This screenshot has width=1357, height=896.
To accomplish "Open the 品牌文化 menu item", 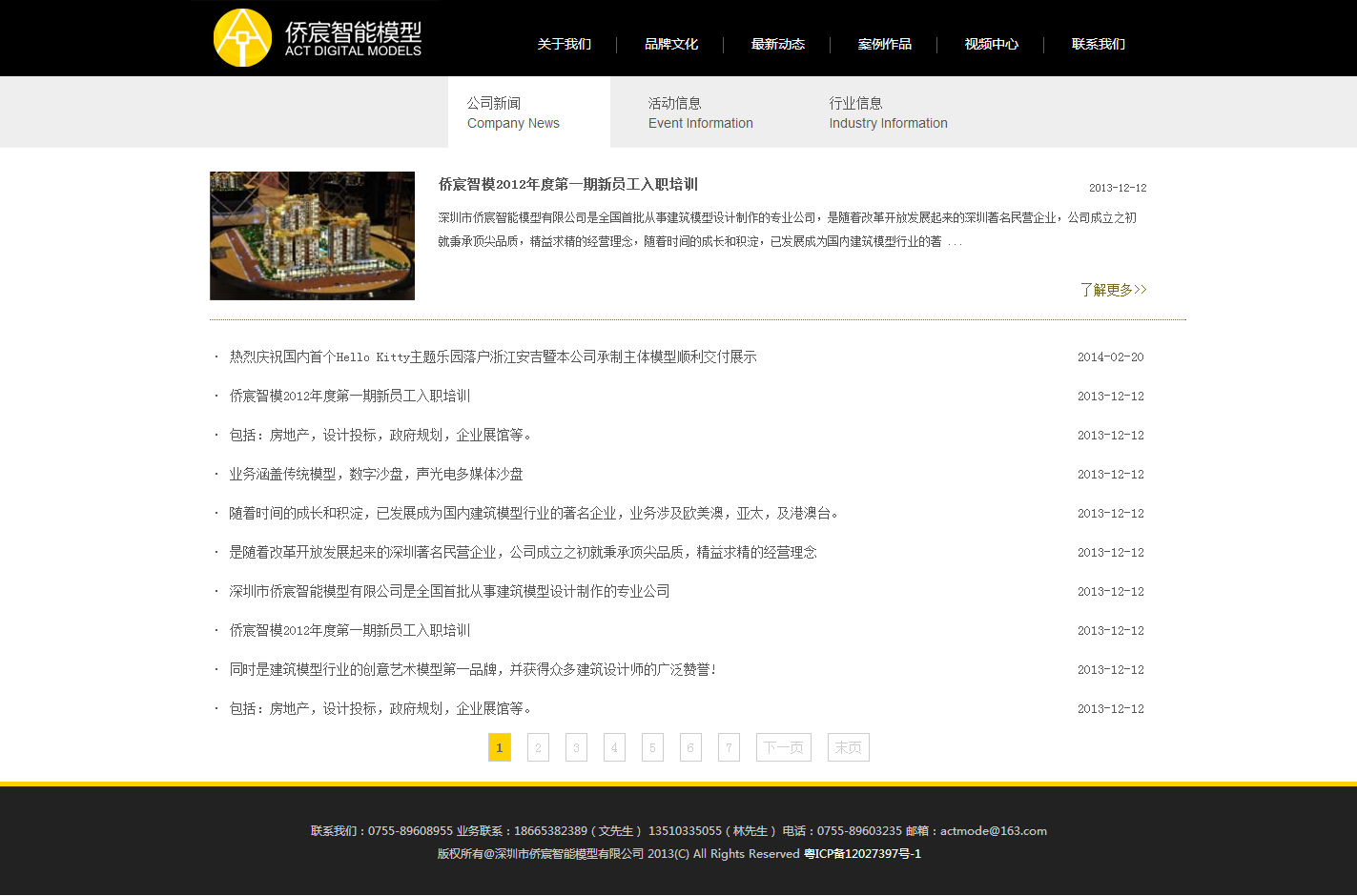I will [x=670, y=44].
